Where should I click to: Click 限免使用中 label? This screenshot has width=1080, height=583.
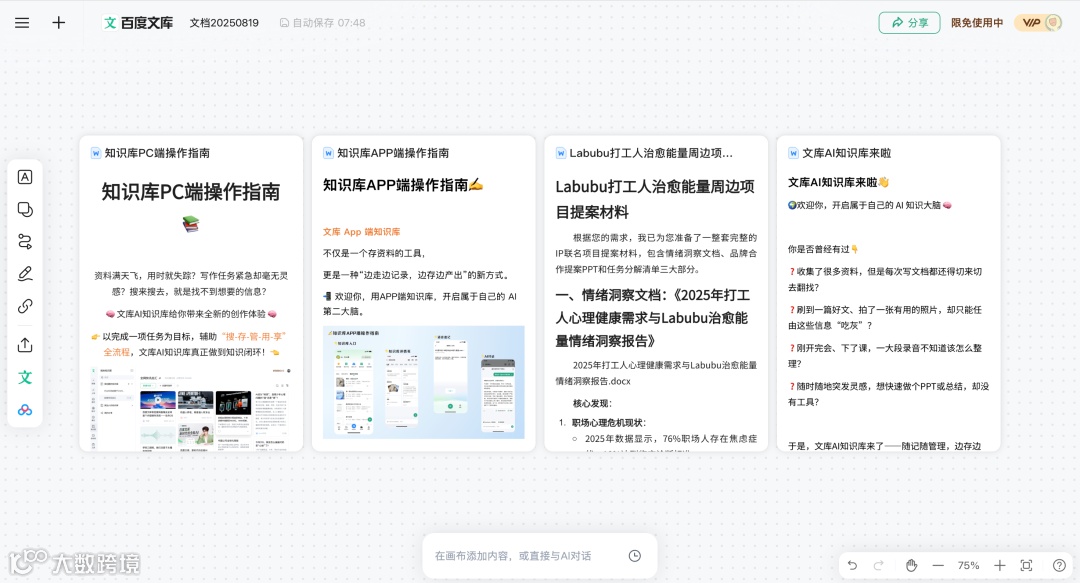click(977, 23)
